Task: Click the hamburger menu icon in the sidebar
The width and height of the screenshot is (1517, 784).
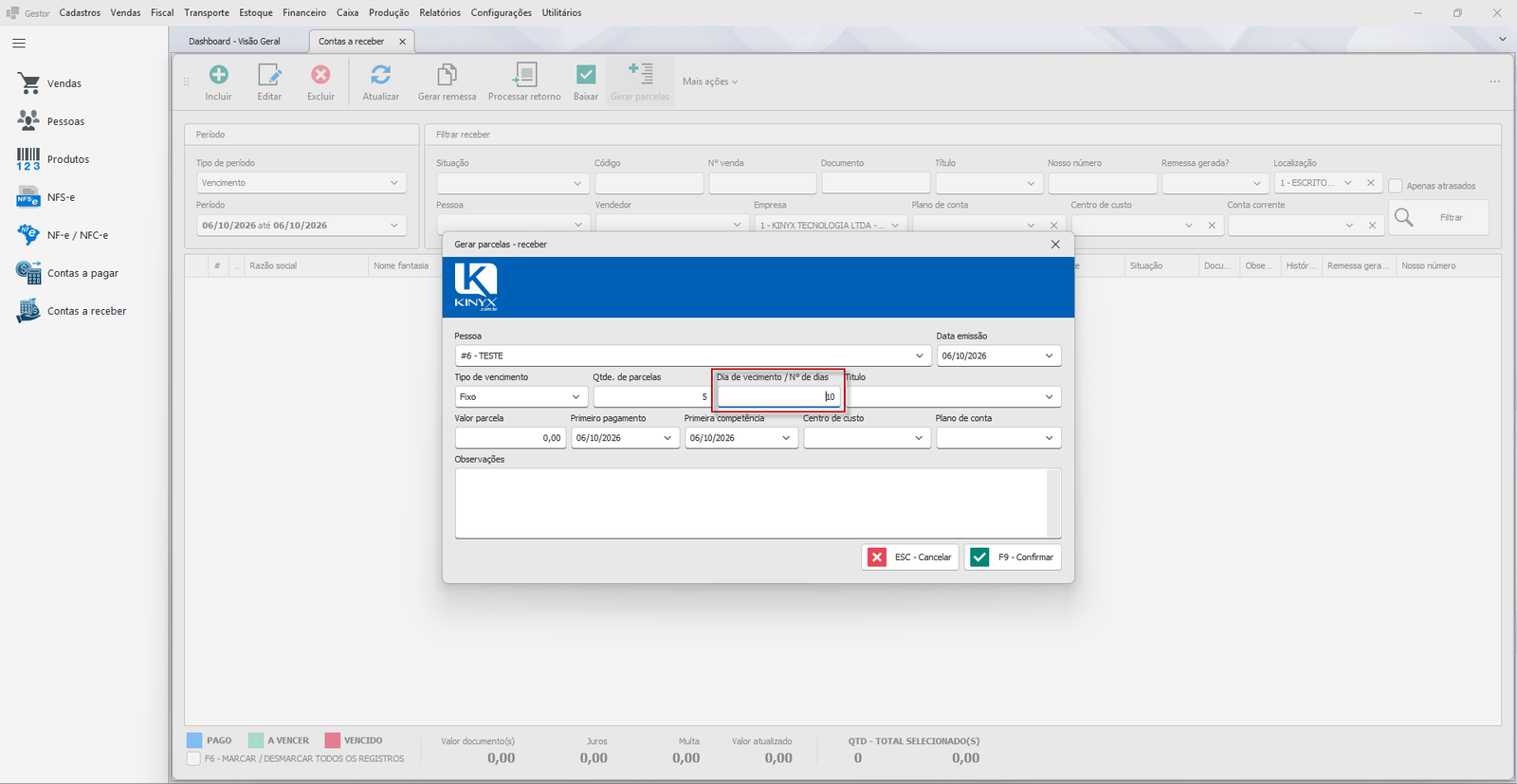Action: 19,44
